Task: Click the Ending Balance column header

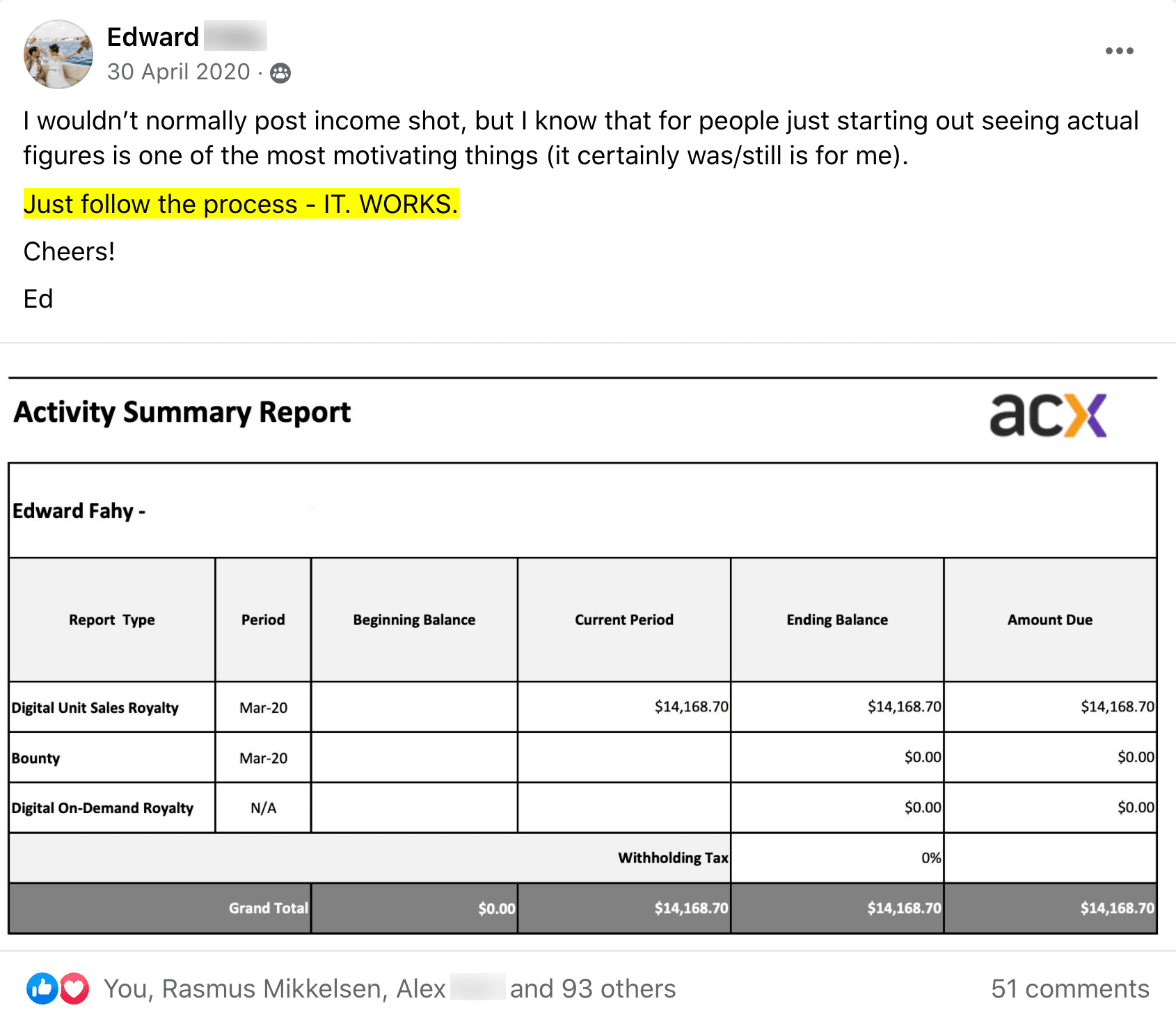Action: 837,620
